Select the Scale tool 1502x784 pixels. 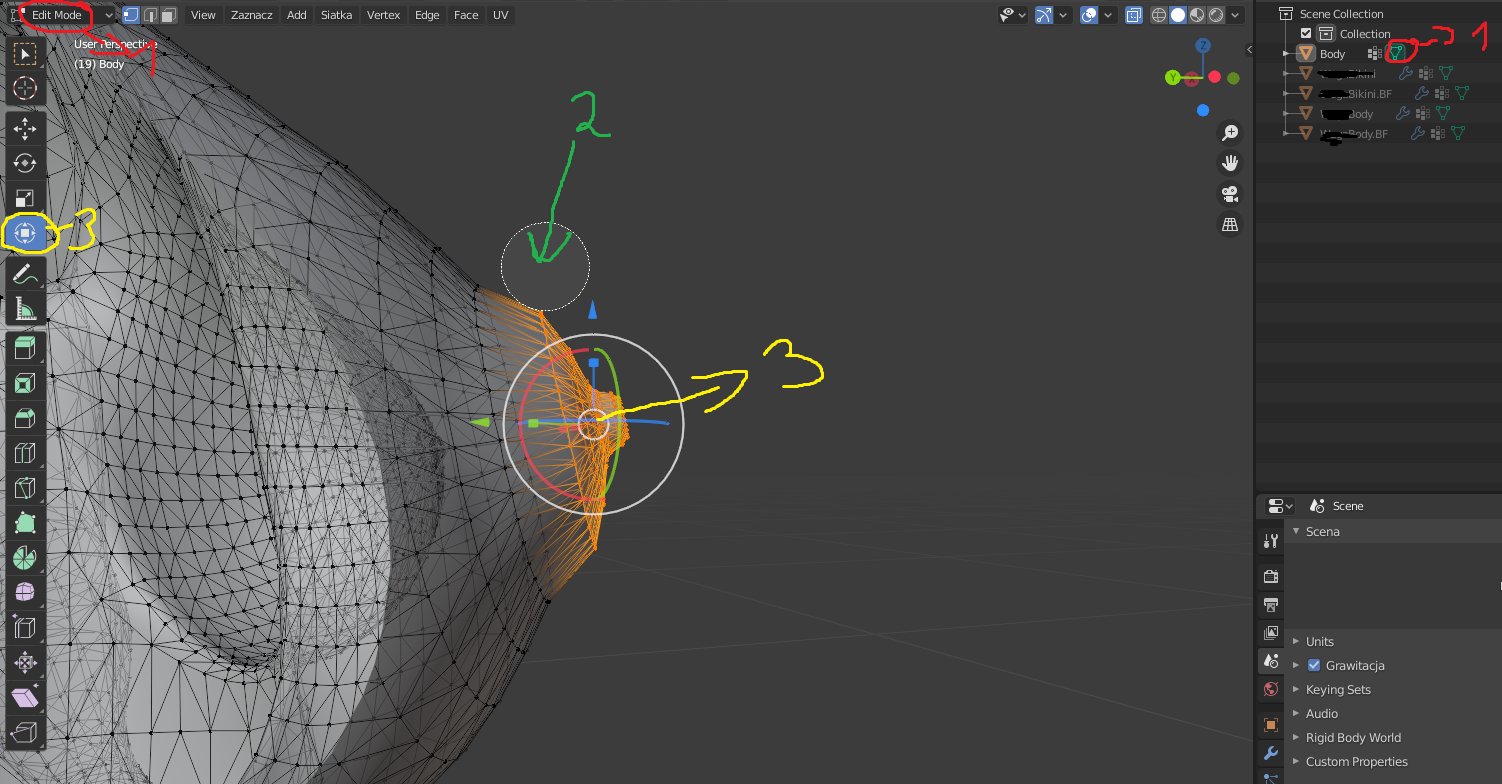pyautogui.click(x=24, y=198)
